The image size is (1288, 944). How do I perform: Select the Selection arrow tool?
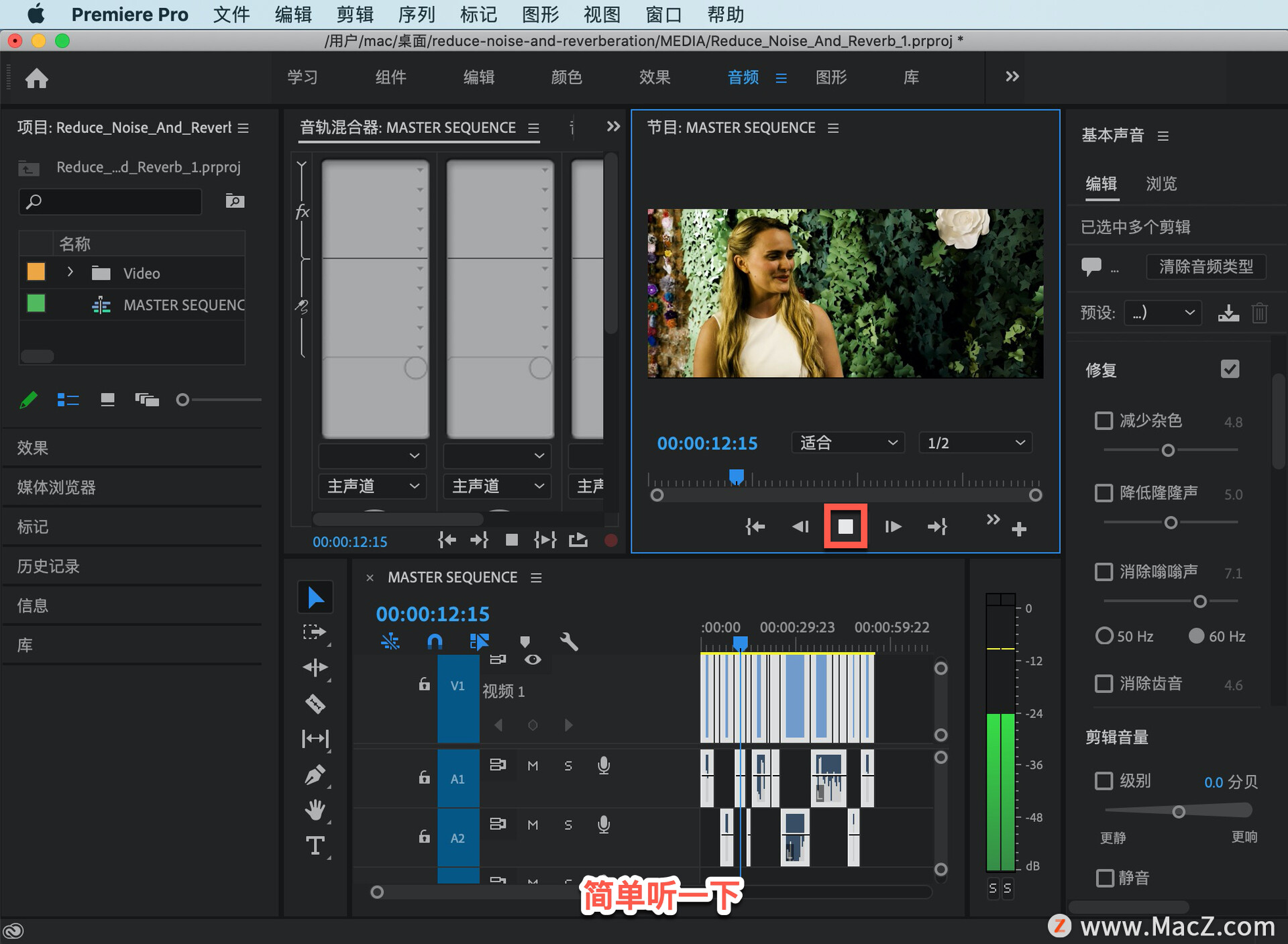(315, 596)
